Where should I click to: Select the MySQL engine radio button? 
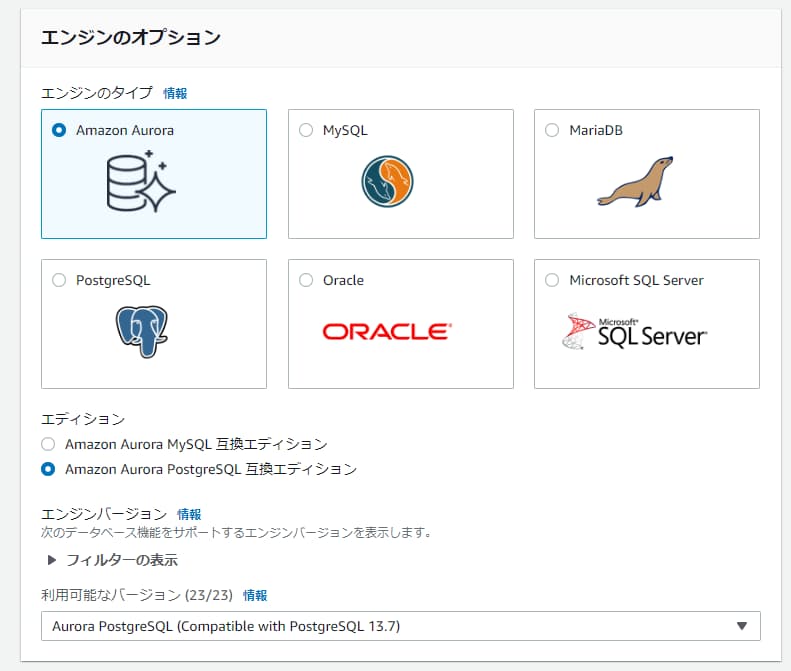point(306,130)
